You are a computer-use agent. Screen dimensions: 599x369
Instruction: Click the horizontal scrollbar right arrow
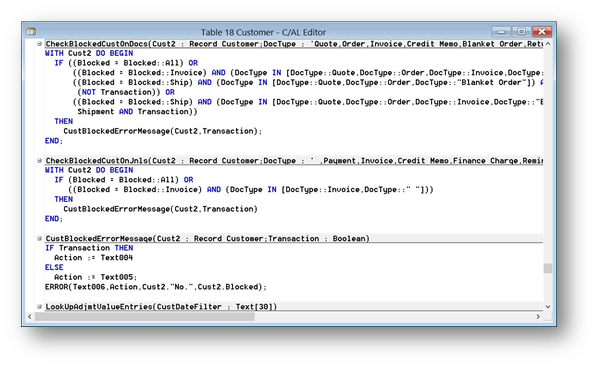(538, 316)
